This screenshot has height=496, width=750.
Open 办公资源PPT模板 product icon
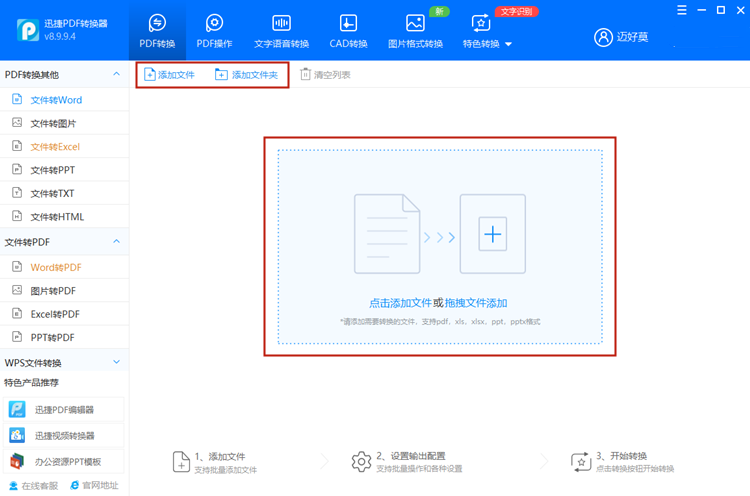[17, 461]
